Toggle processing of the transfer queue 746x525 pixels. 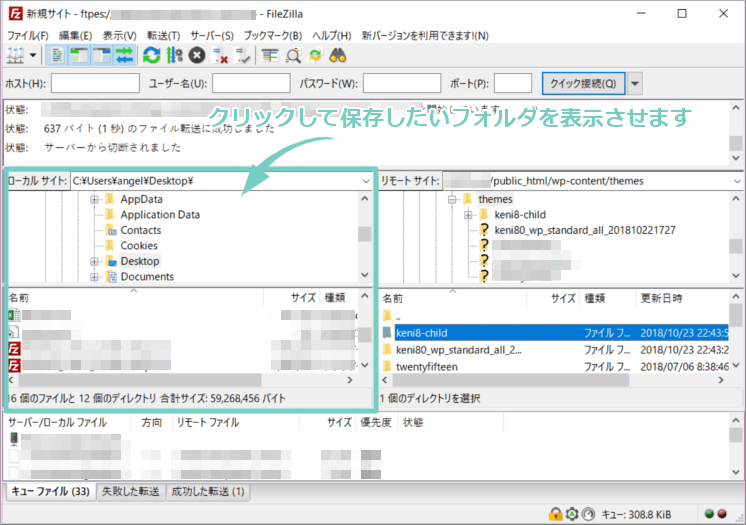(x=174, y=56)
